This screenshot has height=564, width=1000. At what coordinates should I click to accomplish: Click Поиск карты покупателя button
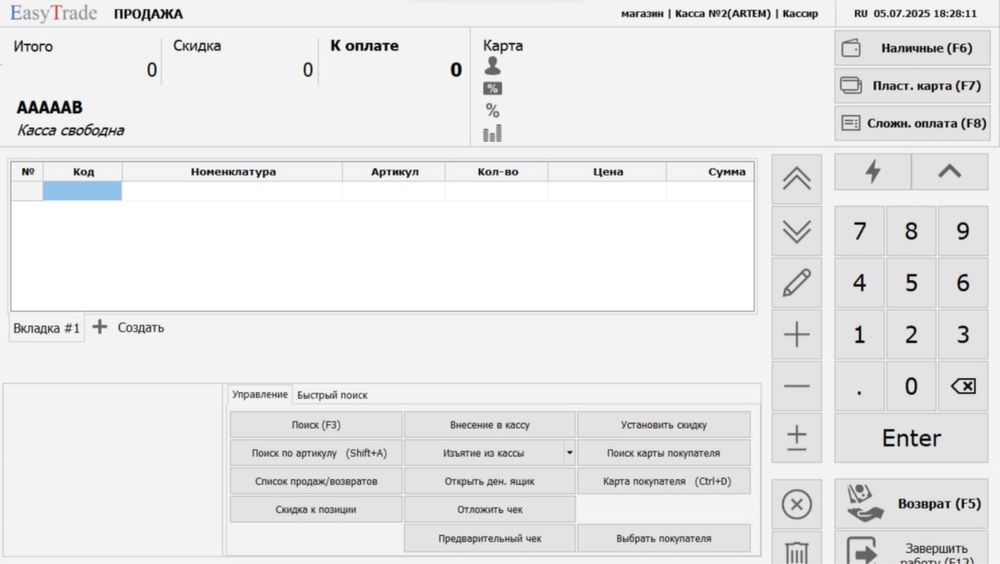(664, 453)
